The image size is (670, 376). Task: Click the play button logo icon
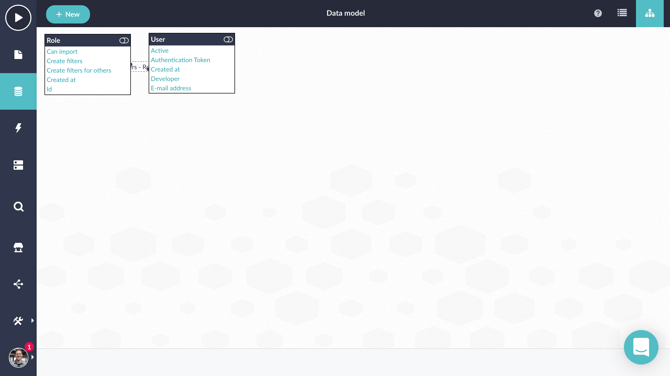click(x=18, y=18)
